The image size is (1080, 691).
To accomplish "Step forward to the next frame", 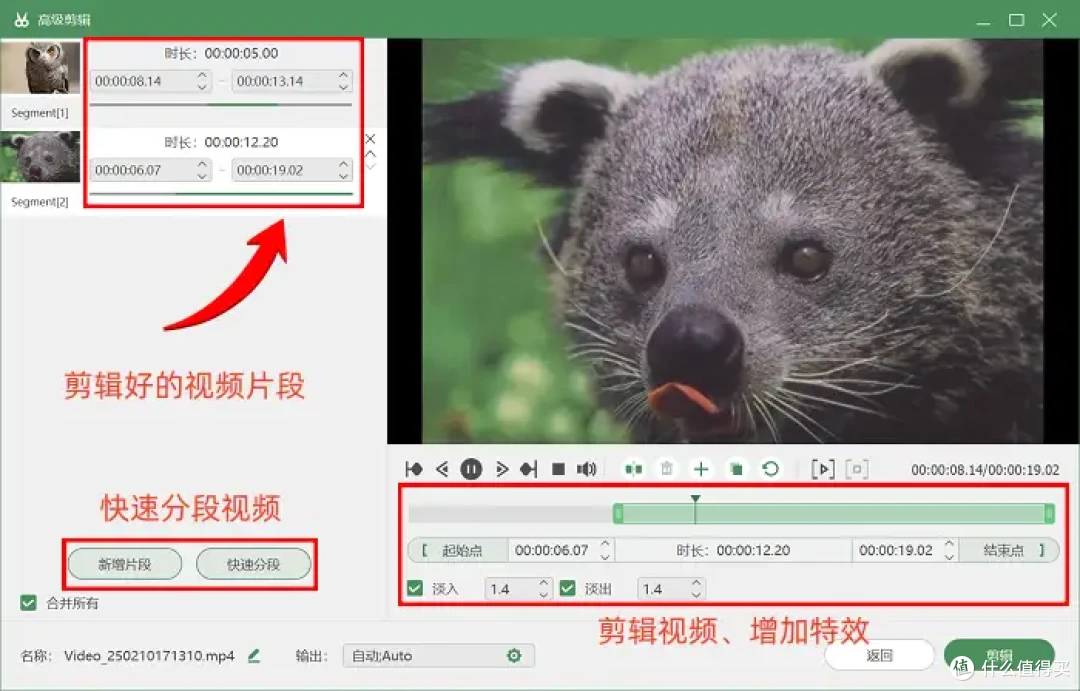I will click(x=501, y=469).
